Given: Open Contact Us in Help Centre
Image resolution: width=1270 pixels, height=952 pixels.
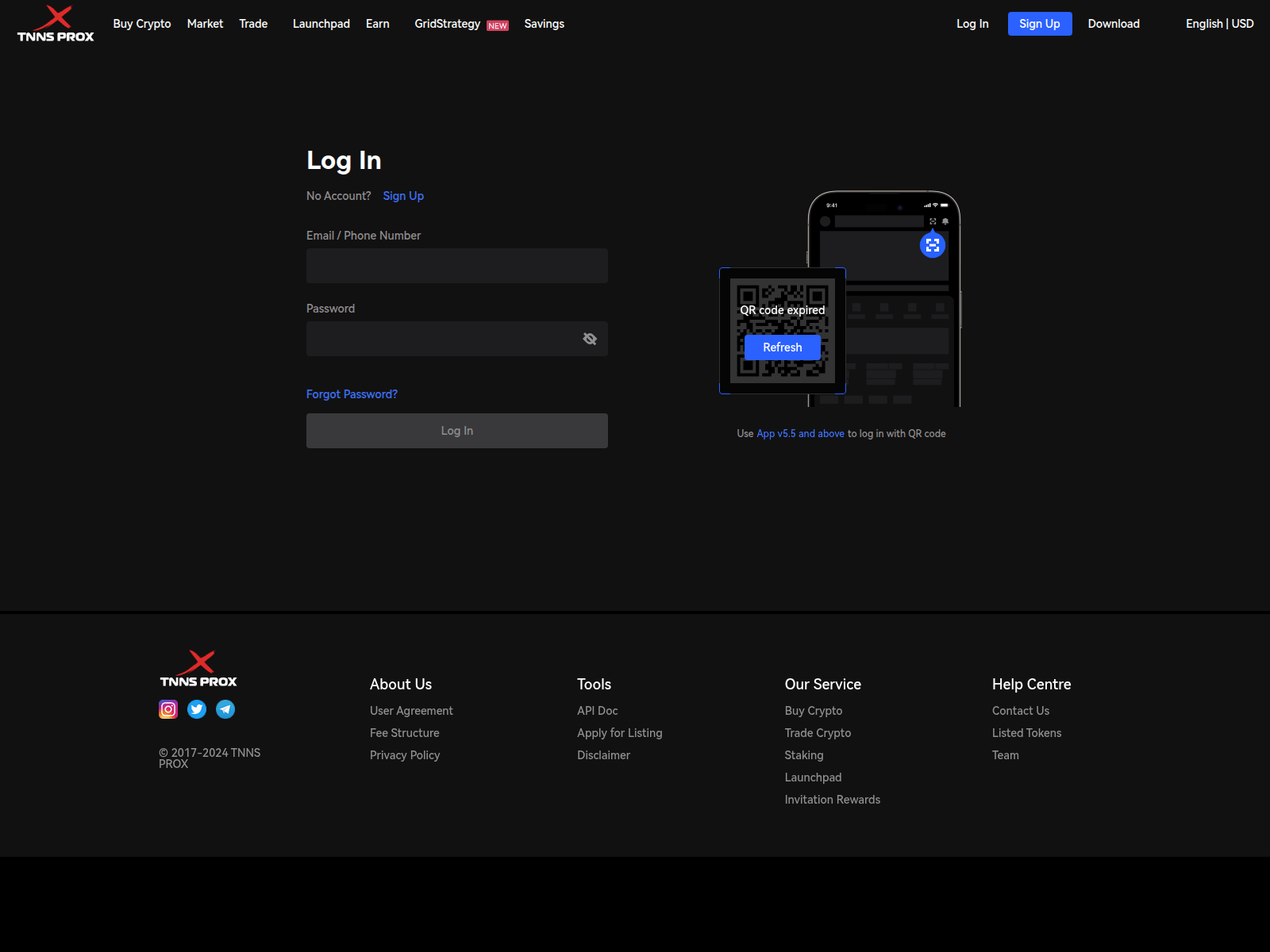Looking at the screenshot, I should tap(1021, 711).
